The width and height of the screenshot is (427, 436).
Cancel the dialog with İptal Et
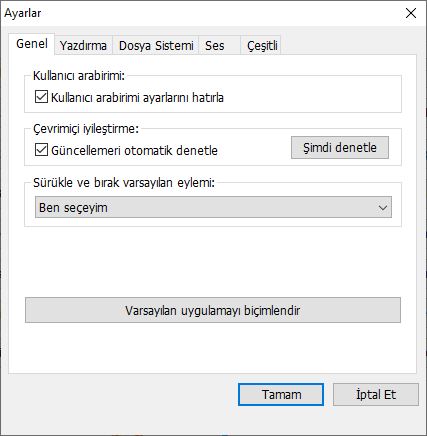(376, 395)
